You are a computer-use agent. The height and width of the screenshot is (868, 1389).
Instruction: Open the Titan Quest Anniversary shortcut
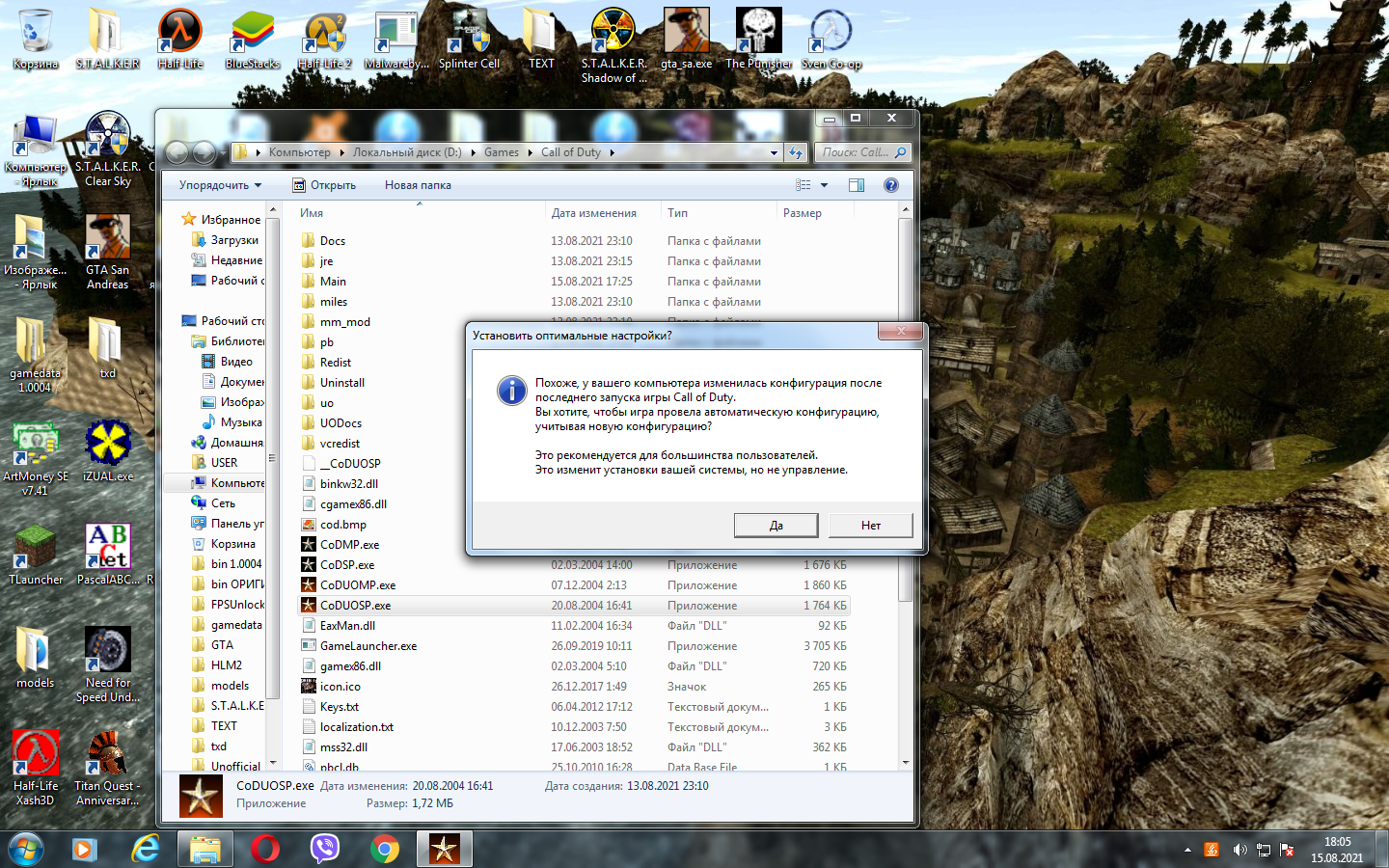click(x=108, y=769)
